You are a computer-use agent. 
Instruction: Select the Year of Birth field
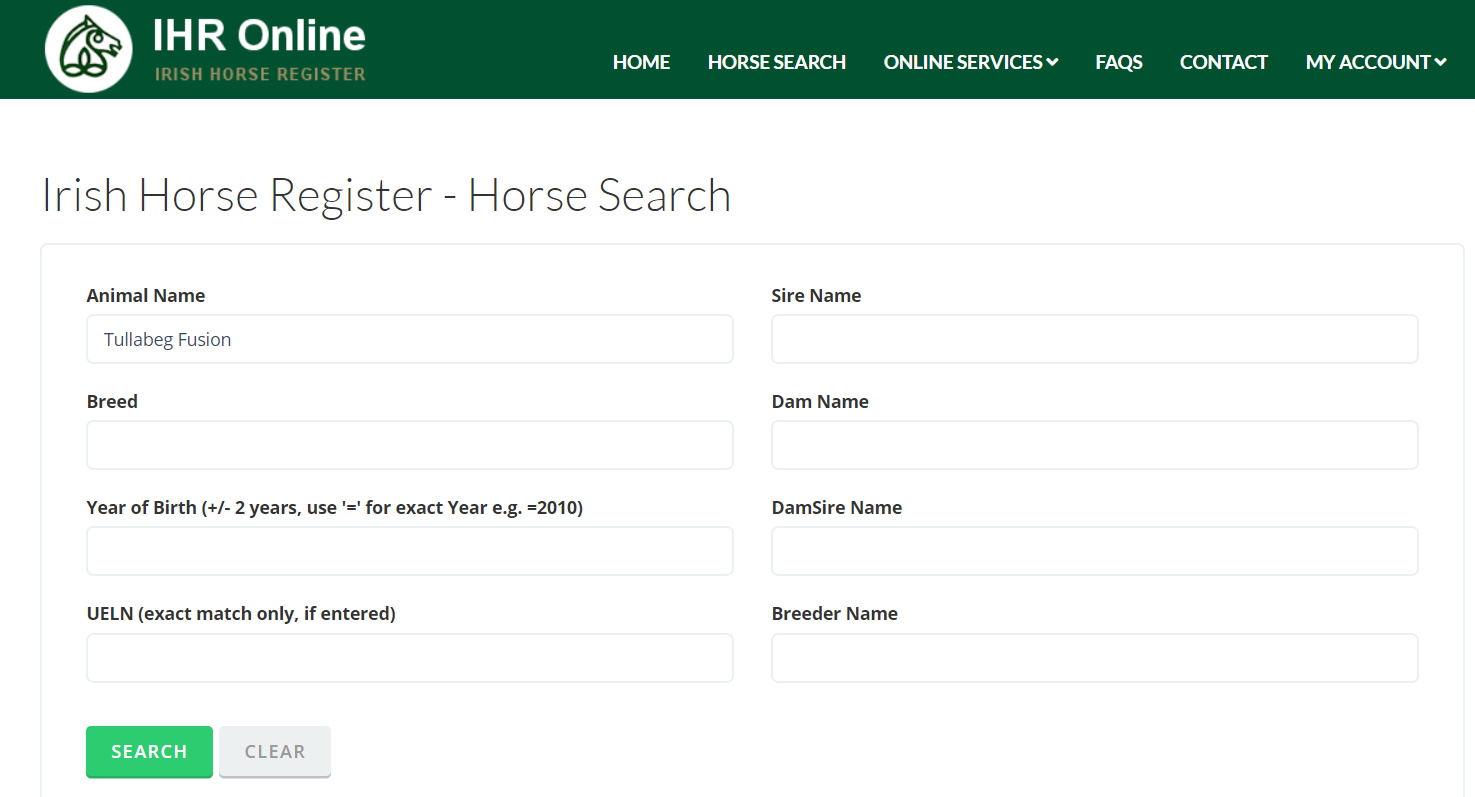(410, 551)
